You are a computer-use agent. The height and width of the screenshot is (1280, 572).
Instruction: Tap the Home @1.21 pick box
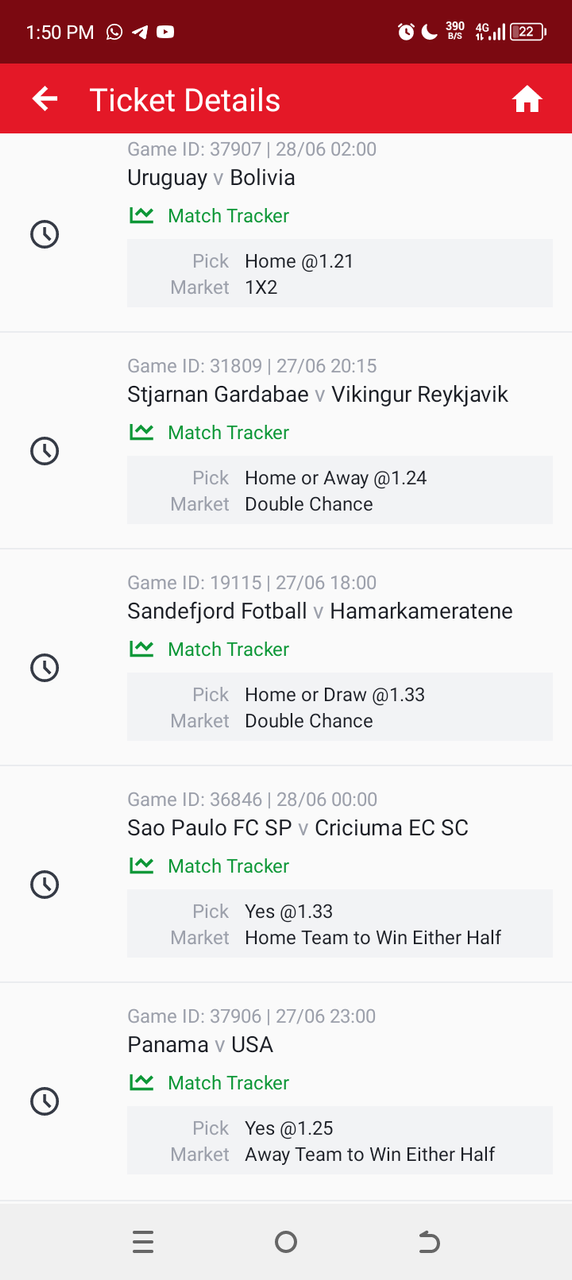tap(340, 273)
